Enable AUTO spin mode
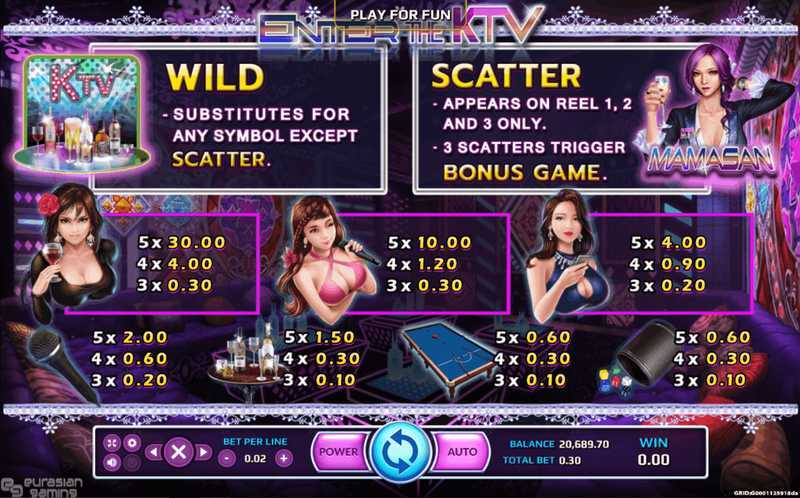Viewport: 800px width, 498px height. point(461,452)
